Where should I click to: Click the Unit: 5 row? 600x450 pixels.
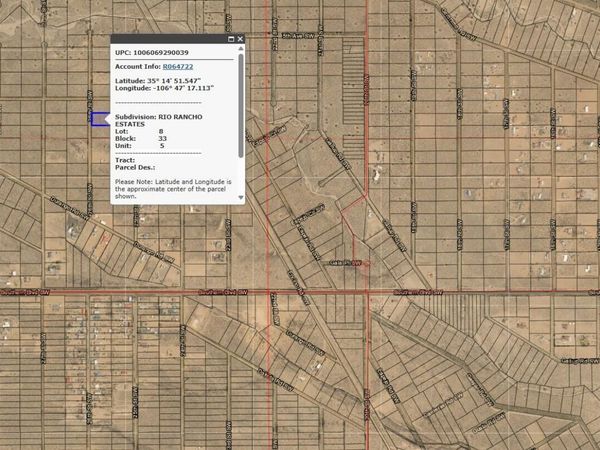point(140,146)
